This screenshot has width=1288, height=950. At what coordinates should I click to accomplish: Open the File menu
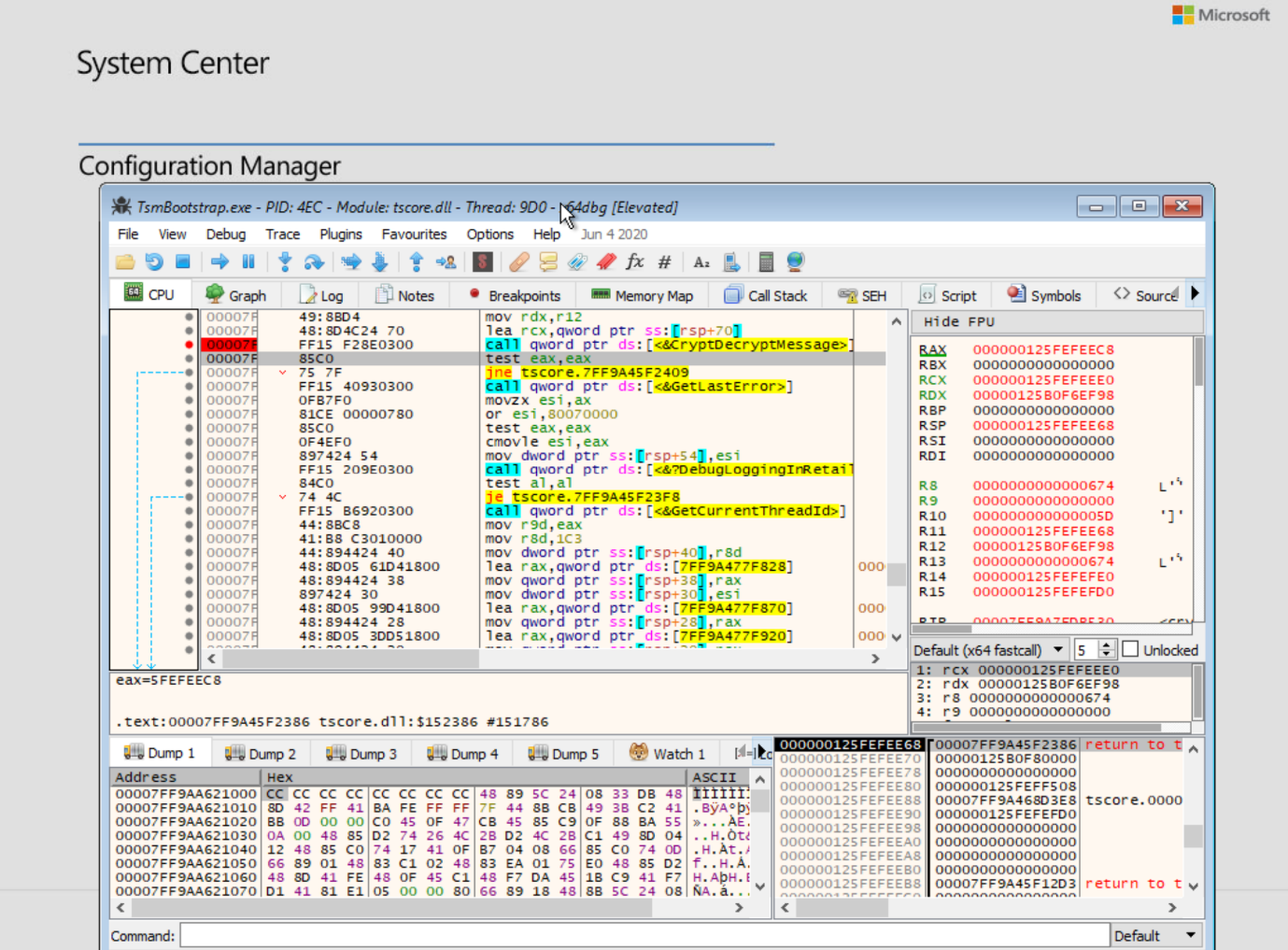[128, 234]
